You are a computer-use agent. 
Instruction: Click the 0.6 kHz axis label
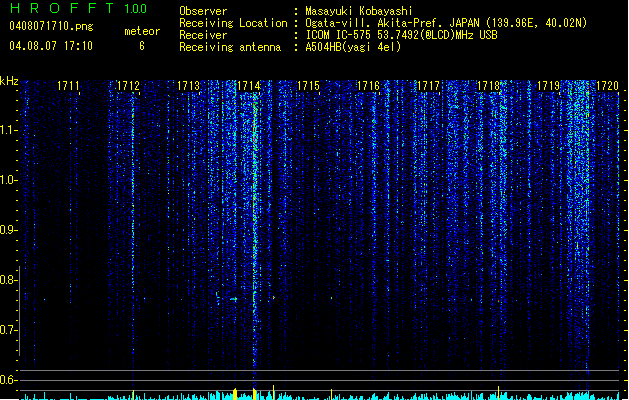[x=8, y=380]
